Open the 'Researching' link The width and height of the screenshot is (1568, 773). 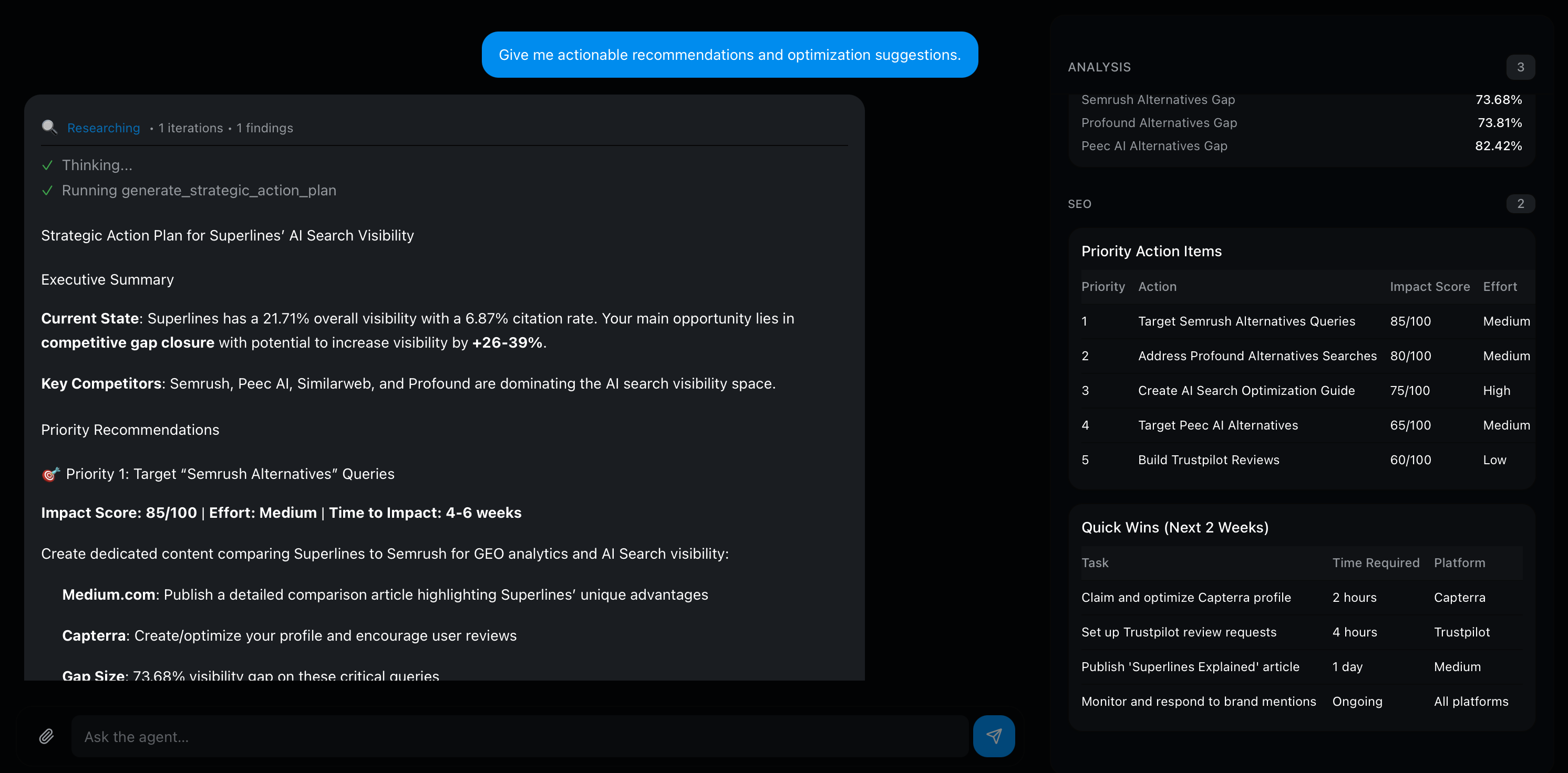104,128
